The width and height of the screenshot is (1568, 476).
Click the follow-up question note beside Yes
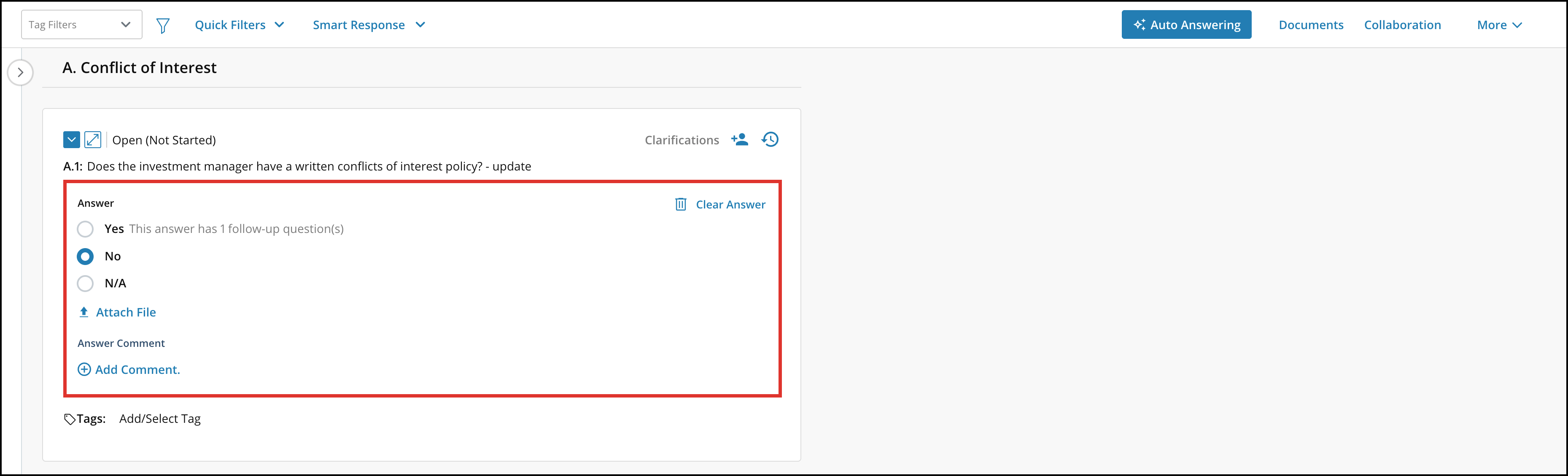tap(236, 229)
